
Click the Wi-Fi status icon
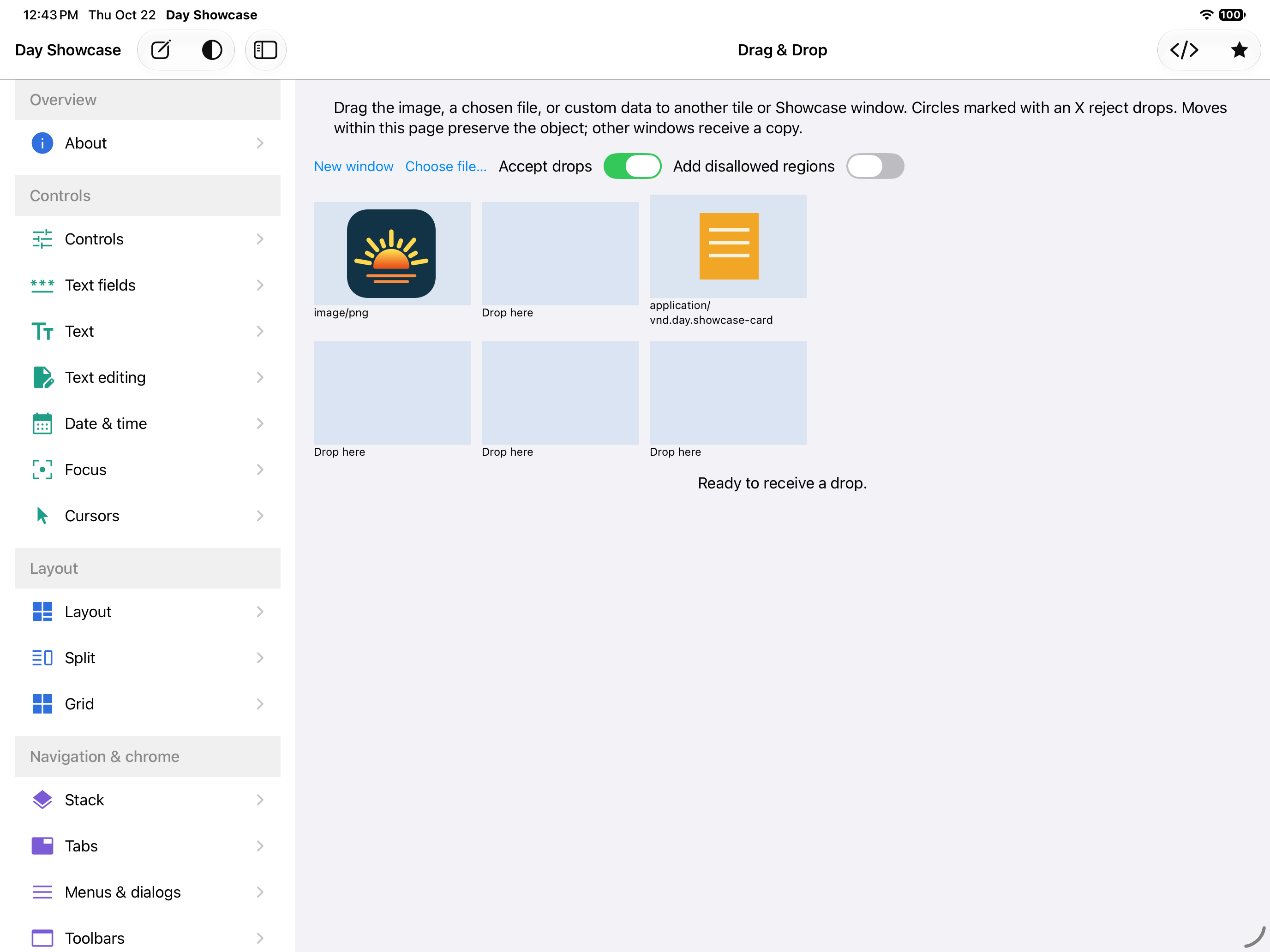coord(1206,14)
